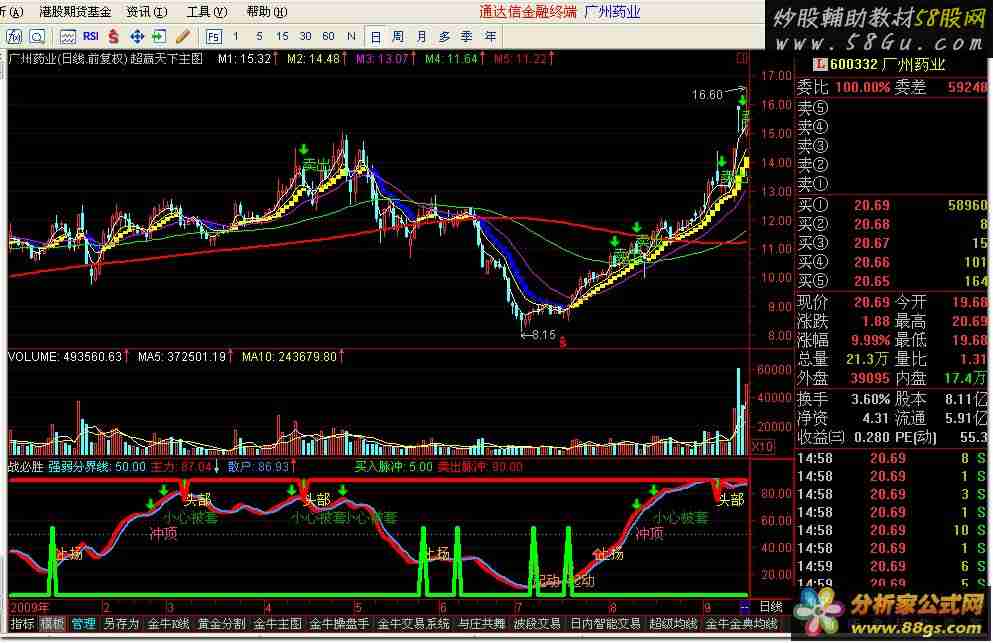Select daily 日 period
This screenshot has width=993, height=643.
376,37
